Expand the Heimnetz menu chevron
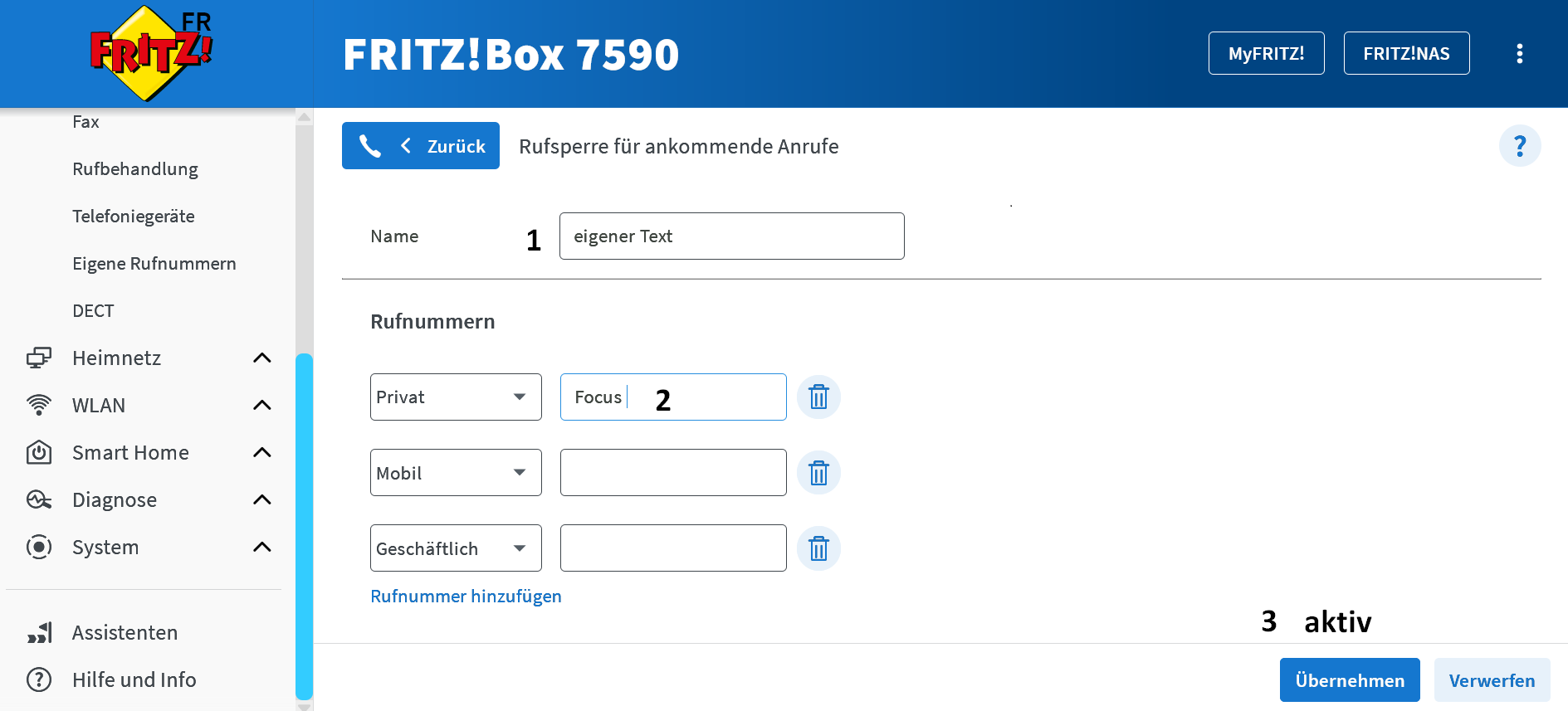This screenshot has height=711, width=1568. tap(261, 358)
